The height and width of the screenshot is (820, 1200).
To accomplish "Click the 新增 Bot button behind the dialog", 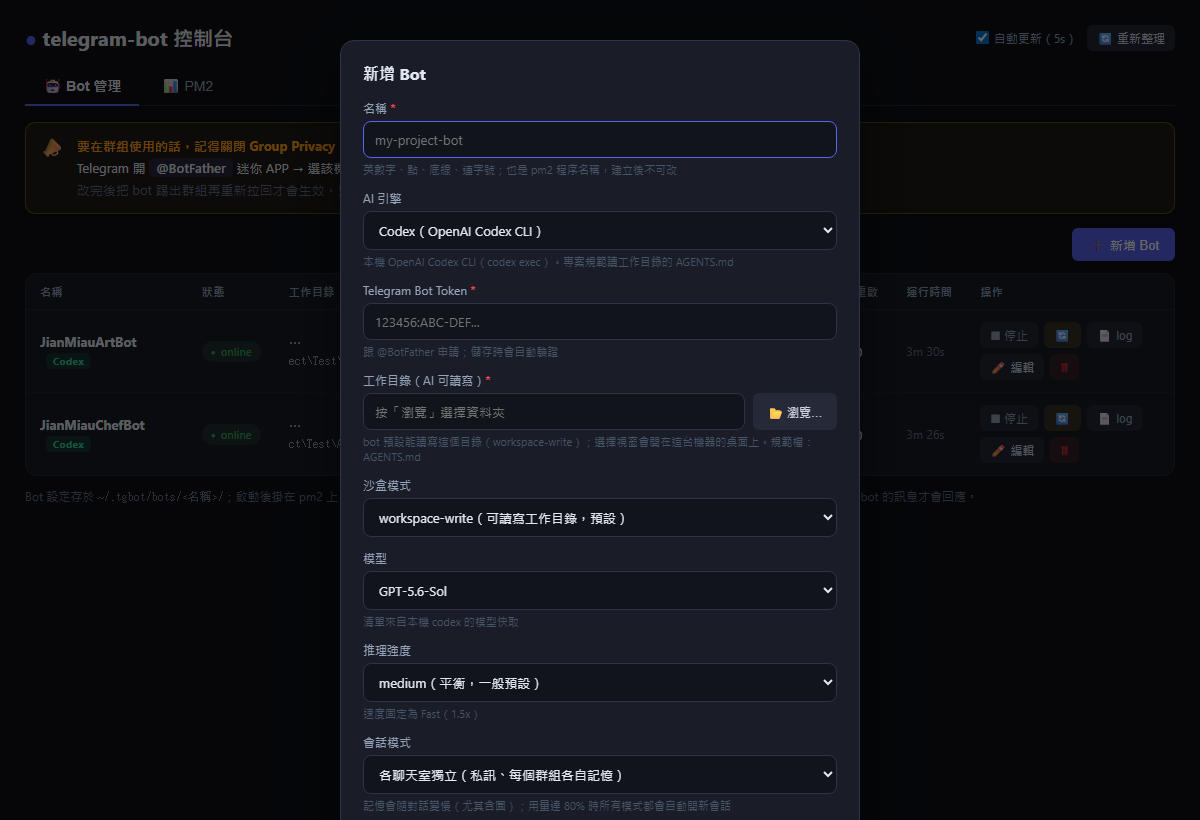I will click(x=1123, y=245).
